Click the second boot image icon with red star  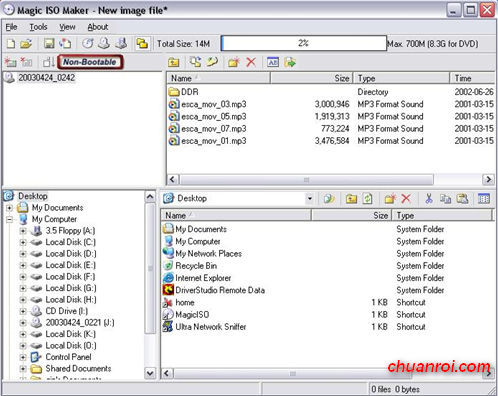[26, 62]
